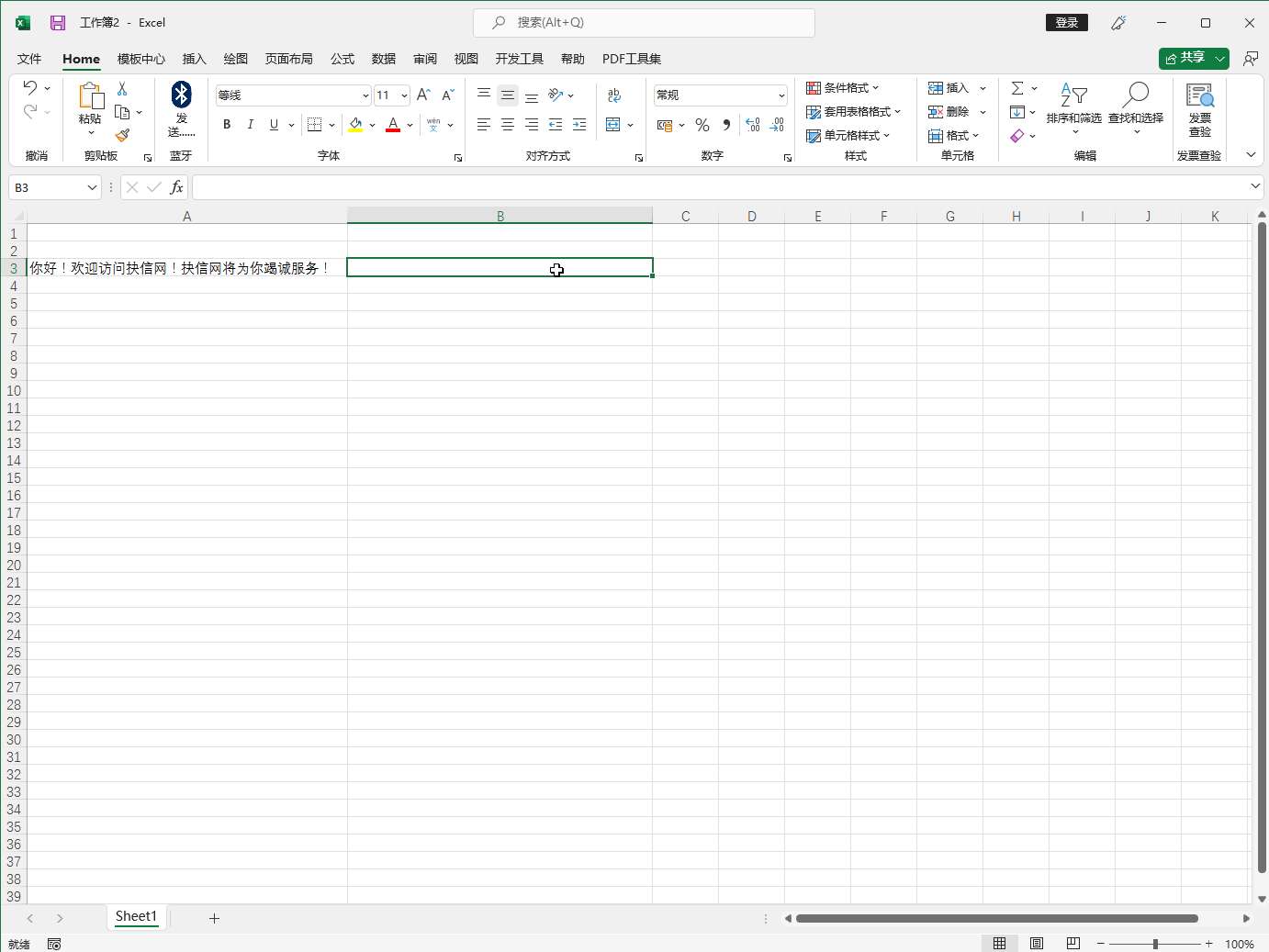Switch to Page Layout view in status bar
The height and width of the screenshot is (952, 1269).
1037,944
